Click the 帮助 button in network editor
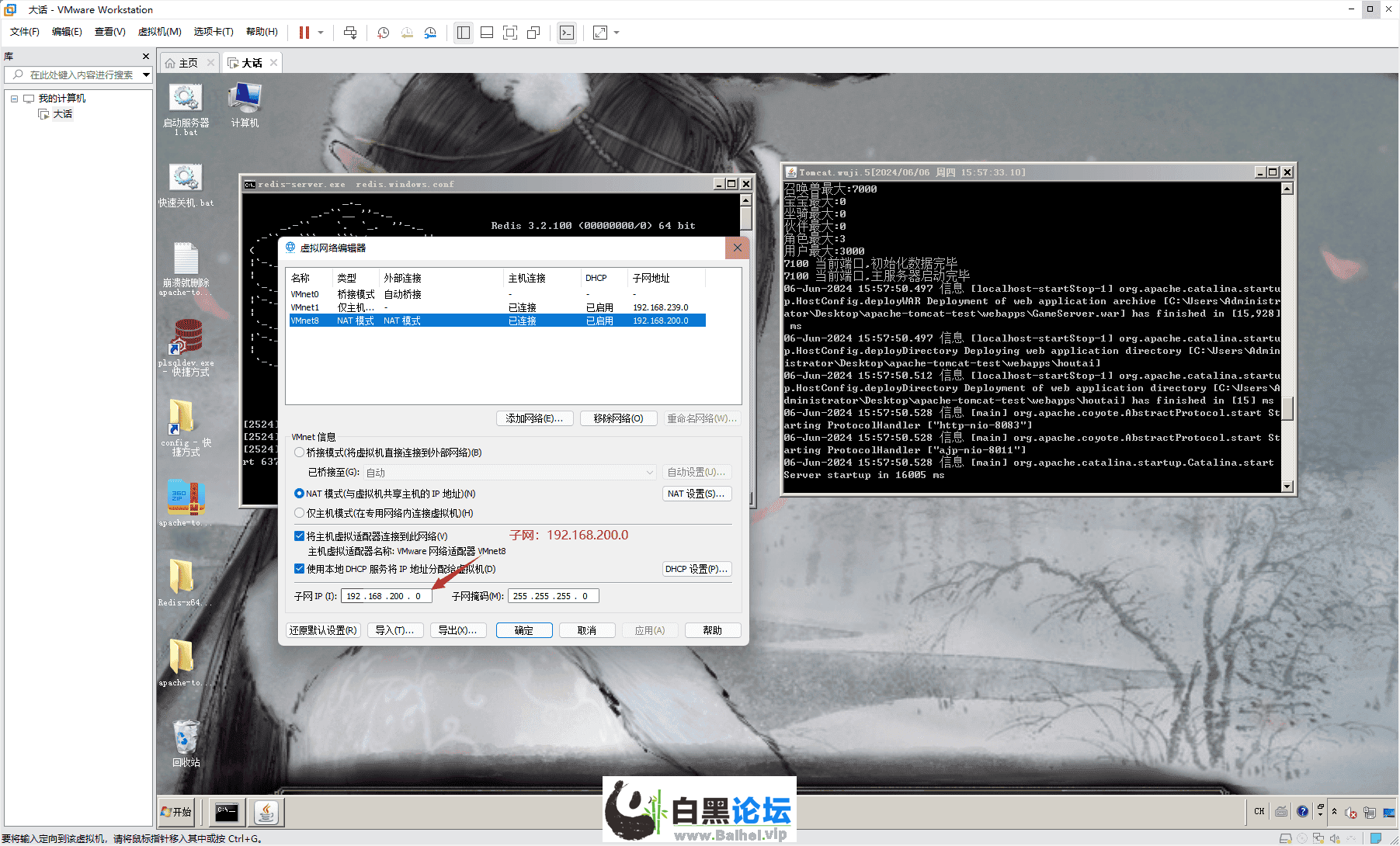Image resolution: width=1400 pixels, height=846 pixels. (x=713, y=630)
